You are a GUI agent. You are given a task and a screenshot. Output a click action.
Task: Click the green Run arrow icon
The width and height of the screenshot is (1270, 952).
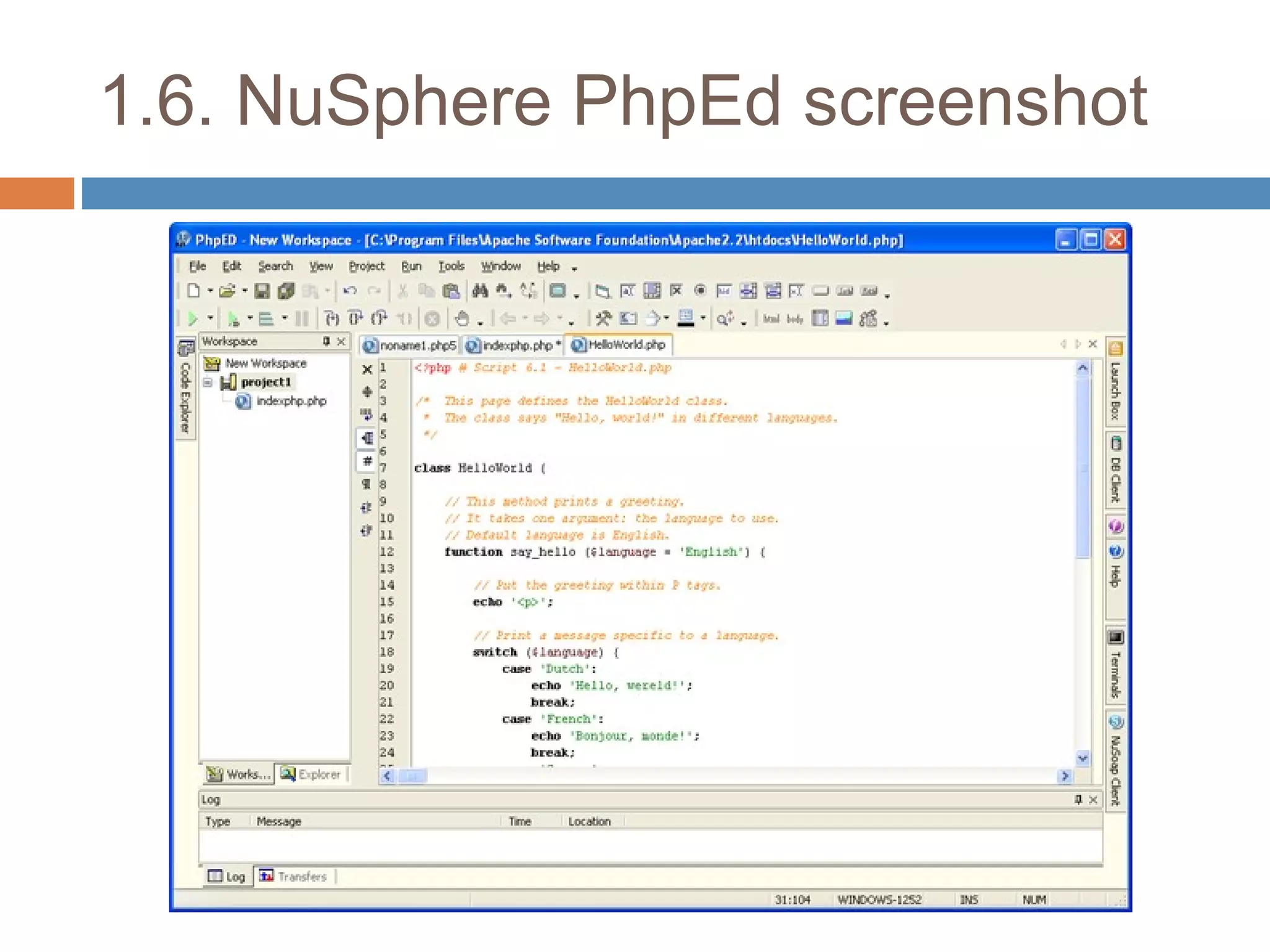193,319
